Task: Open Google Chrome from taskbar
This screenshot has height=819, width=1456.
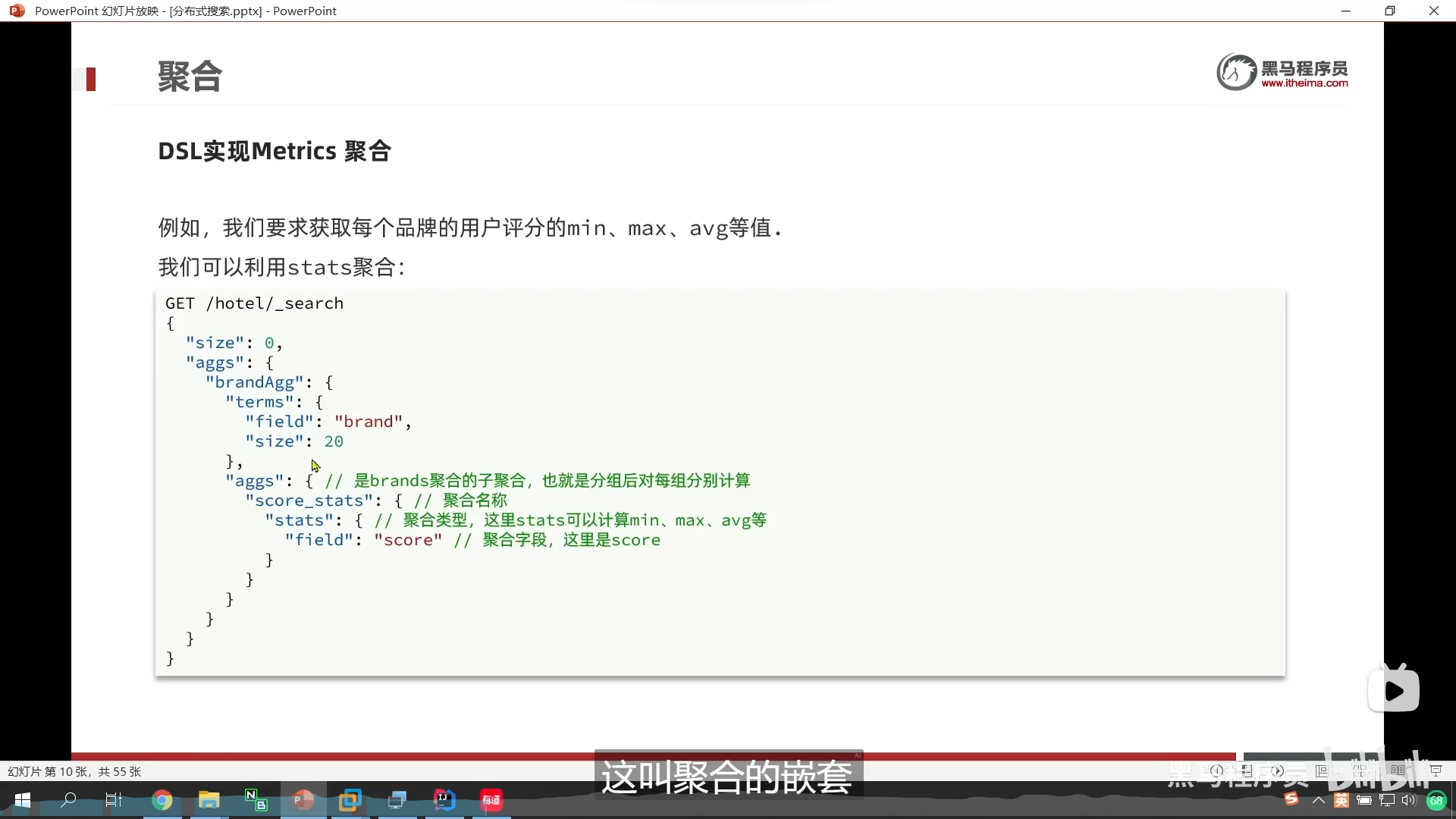Action: coord(162,800)
